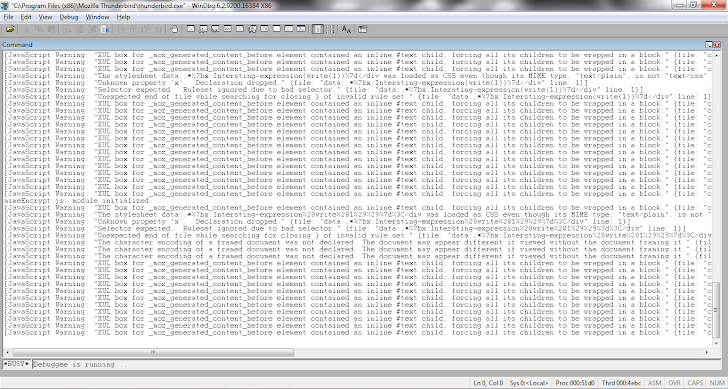Viewport: 728px width, 389px height.
Task: Open the Options toolbar icon
Action: 363,29
